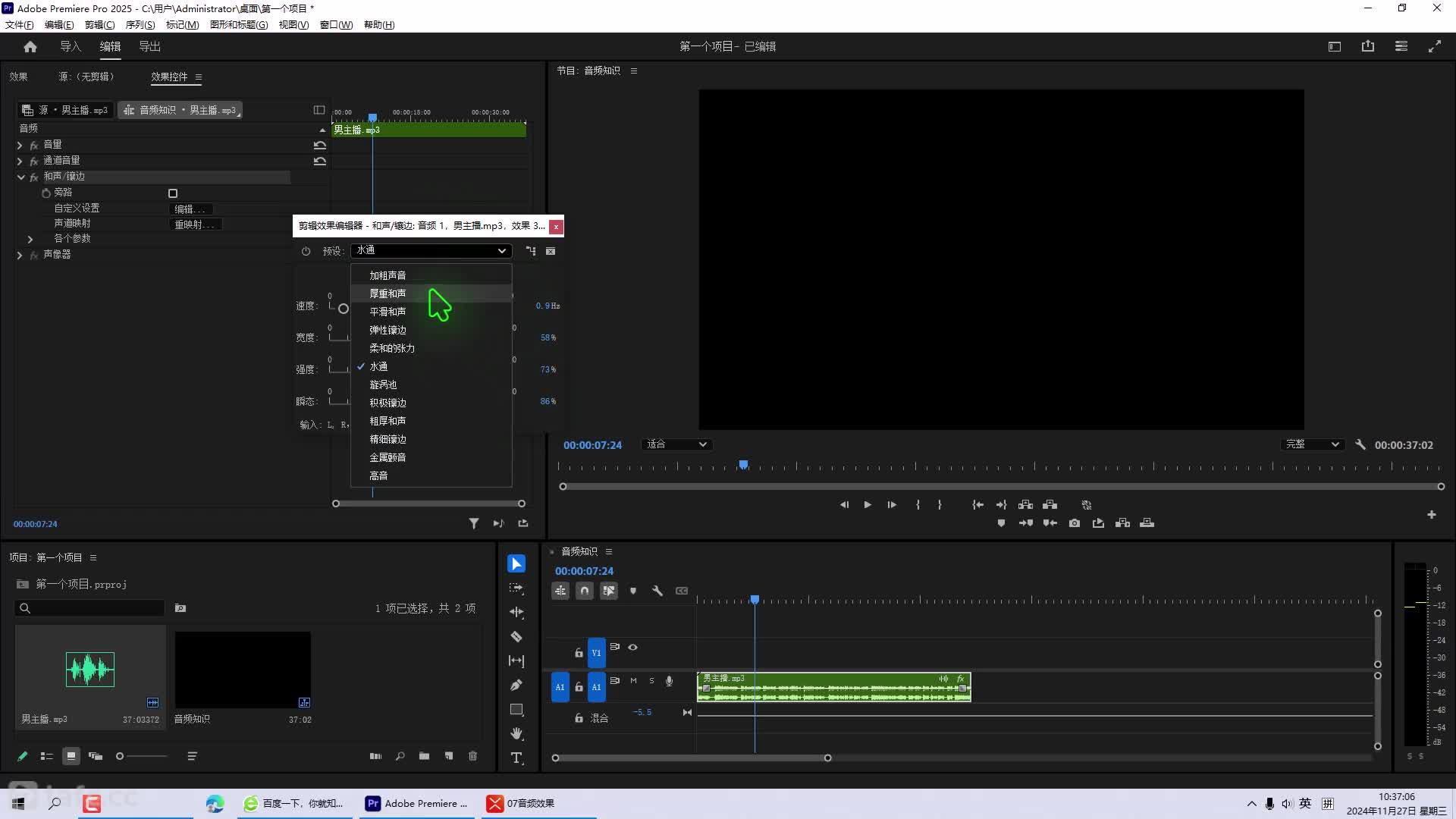Select the Pen tool
This screenshot has width=1456, height=819.
tap(516, 685)
